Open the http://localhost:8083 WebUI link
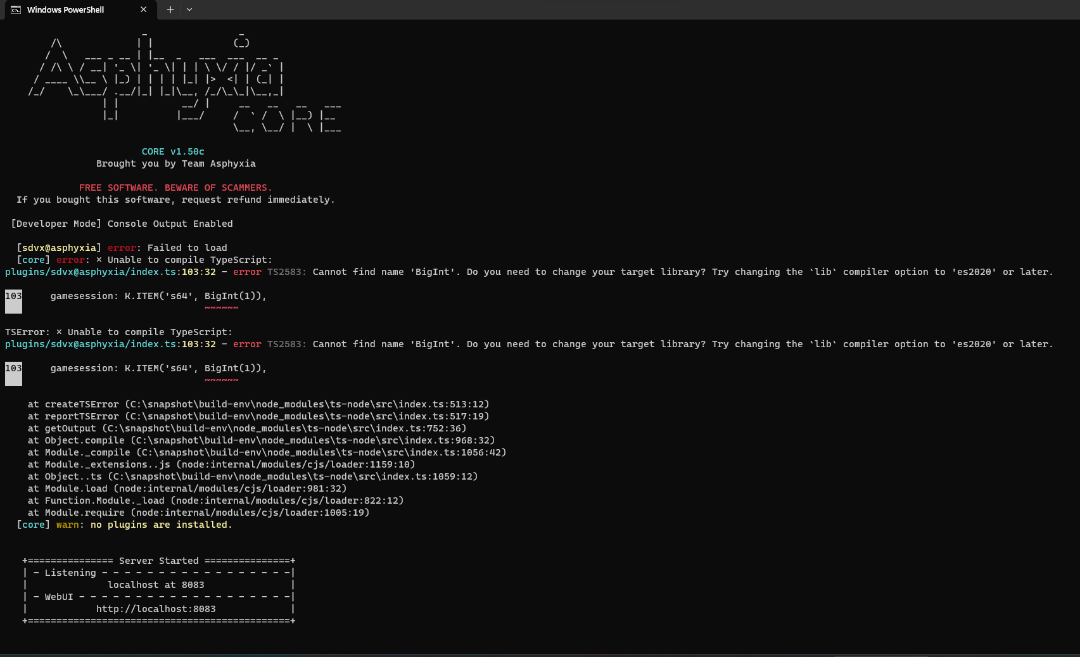 (x=155, y=608)
